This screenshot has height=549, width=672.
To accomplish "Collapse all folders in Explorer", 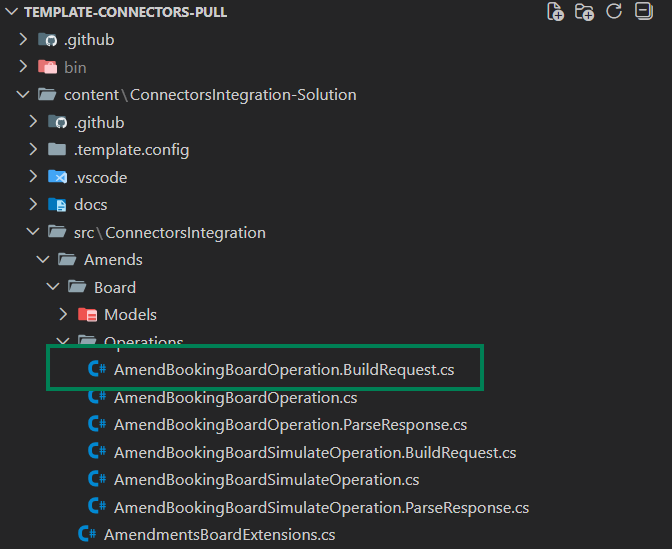I will click(x=643, y=12).
